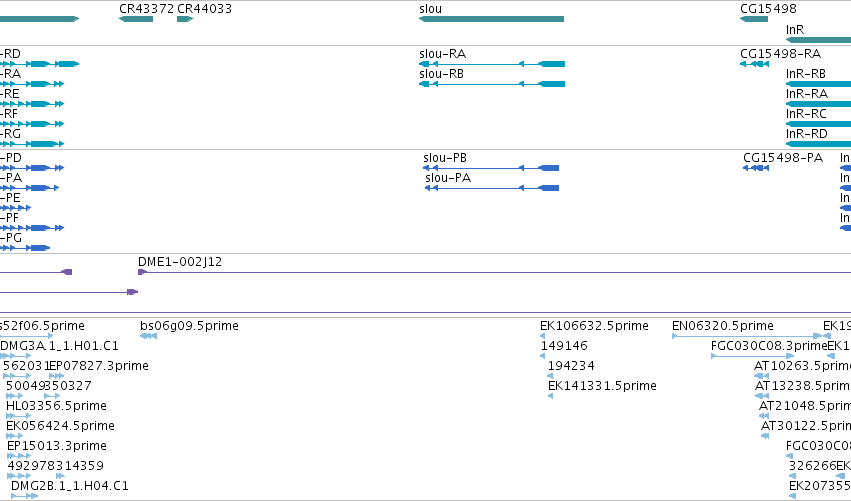Image resolution: width=851 pixels, height=501 pixels.
Task: Click the InR gene label
Action: tap(795, 30)
